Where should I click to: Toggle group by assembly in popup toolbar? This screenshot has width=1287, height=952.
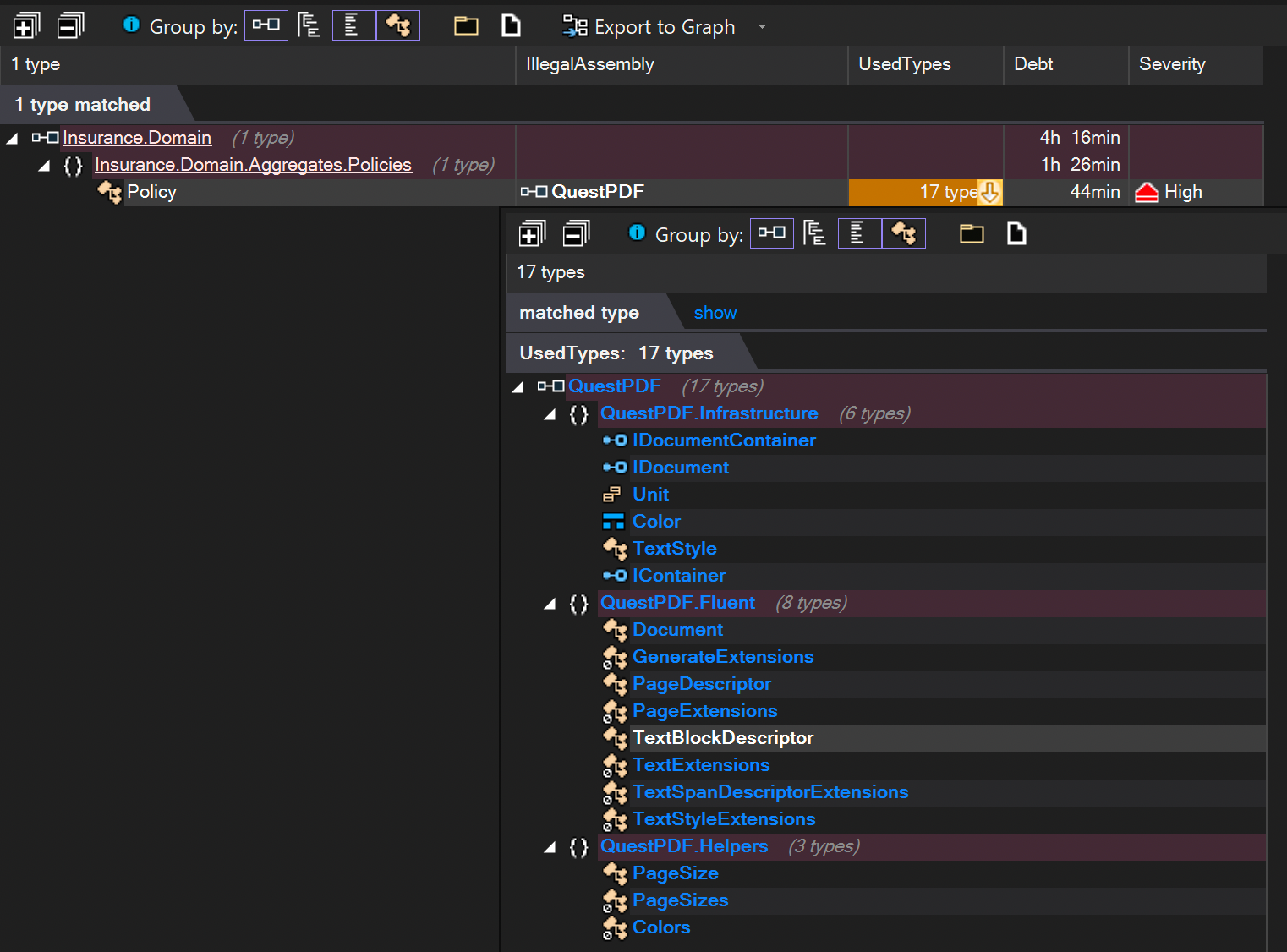pyautogui.click(x=772, y=233)
